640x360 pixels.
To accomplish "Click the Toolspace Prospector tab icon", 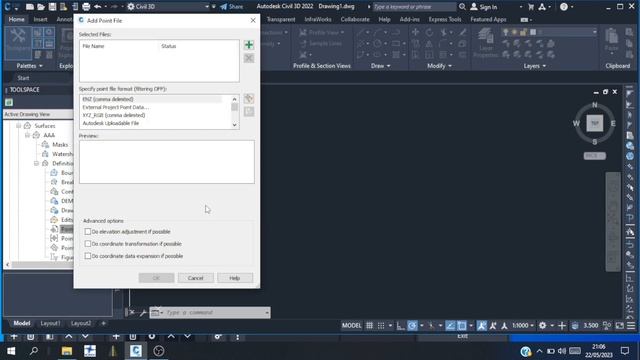I will 9,102.
